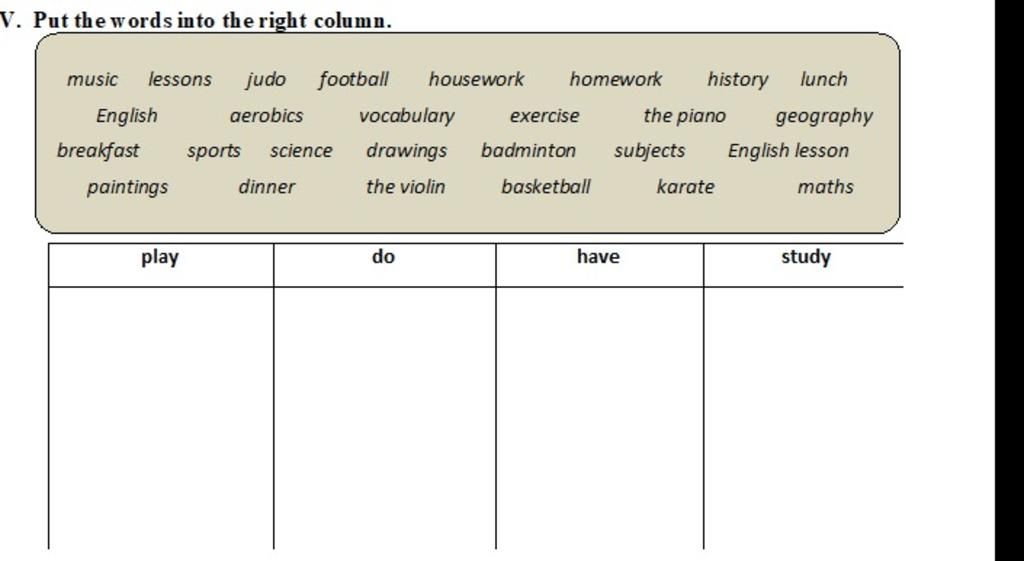This screenshot has height=561, width=1024.
Task: Click the empty cell under 'have'
Action: [x=600, y=418]
